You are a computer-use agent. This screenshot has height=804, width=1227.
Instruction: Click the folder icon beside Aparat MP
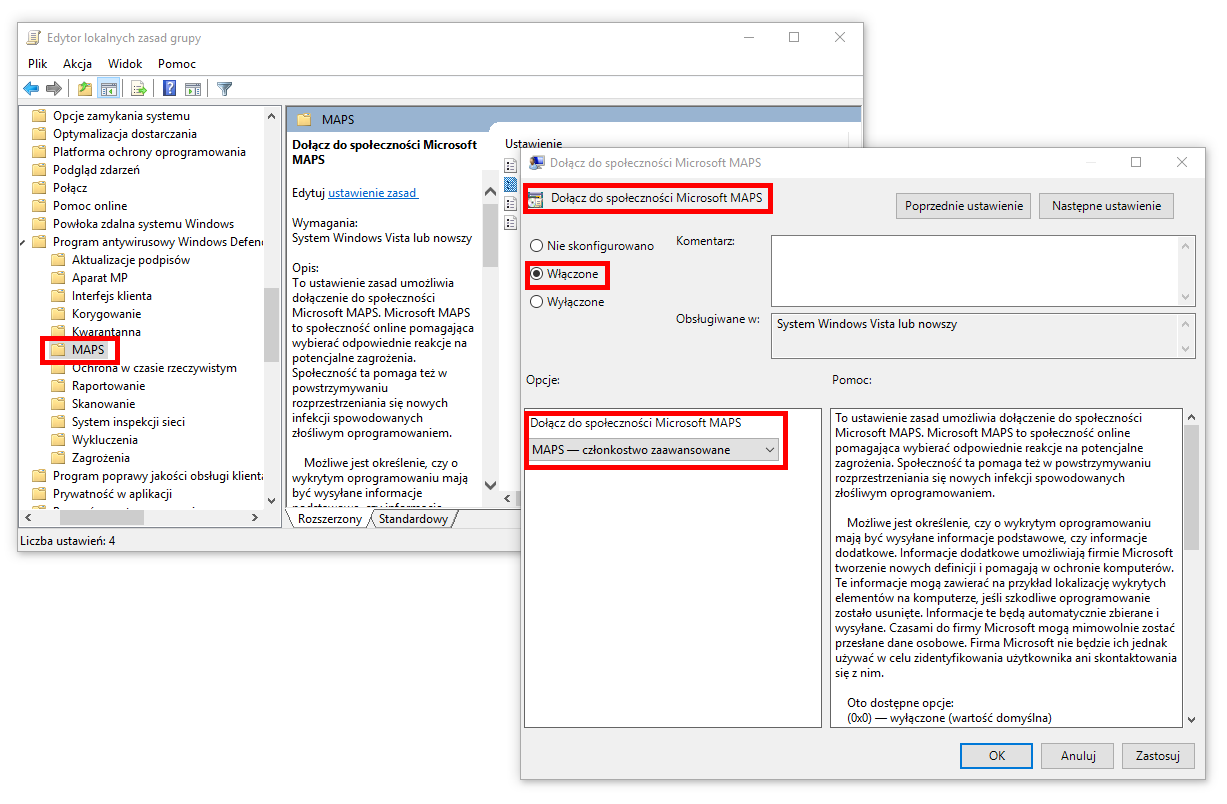tap(58, 278)
